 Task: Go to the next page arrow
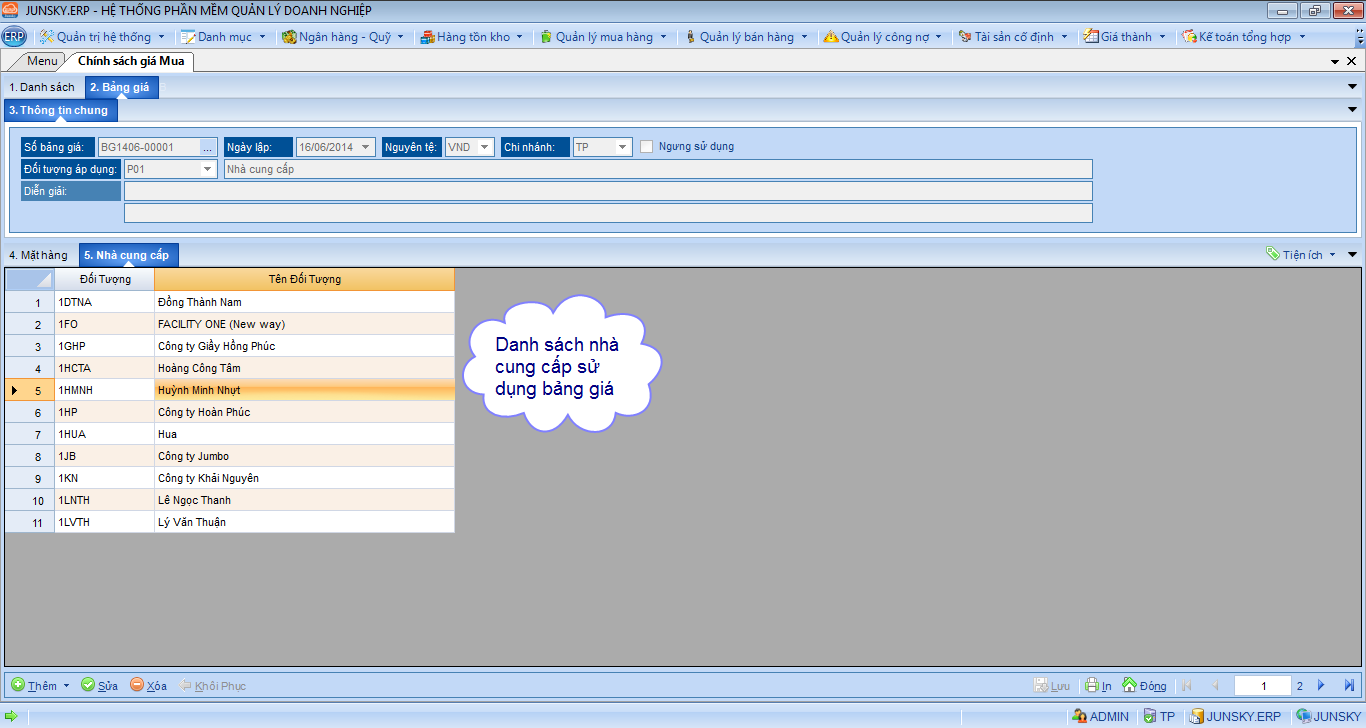(x=1321, y=685)
